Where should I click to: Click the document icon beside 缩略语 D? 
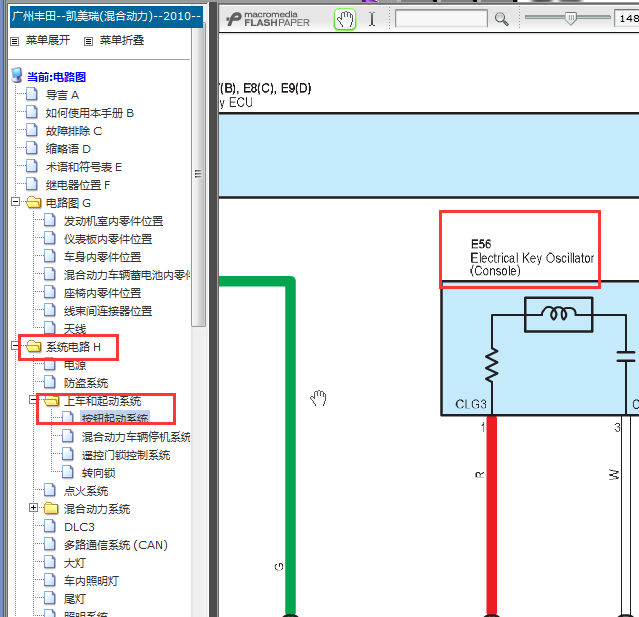(x=32, y=148)
